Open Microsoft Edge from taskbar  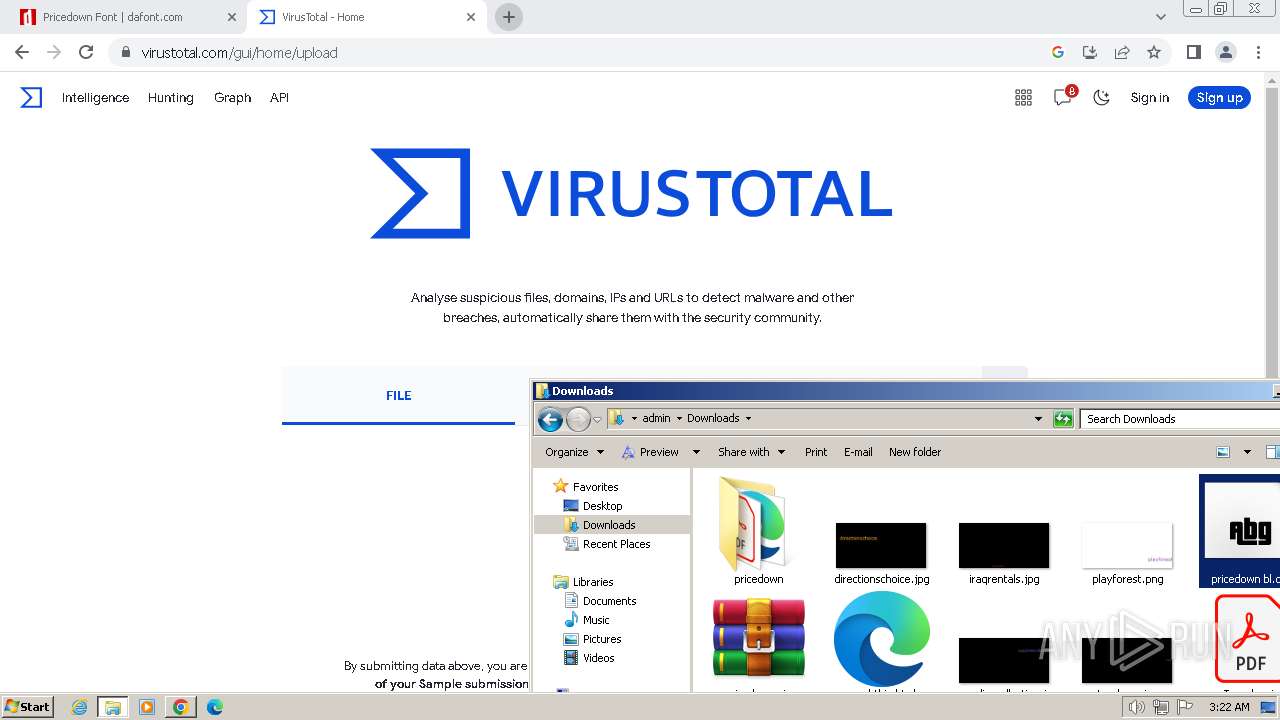[214, 706]
